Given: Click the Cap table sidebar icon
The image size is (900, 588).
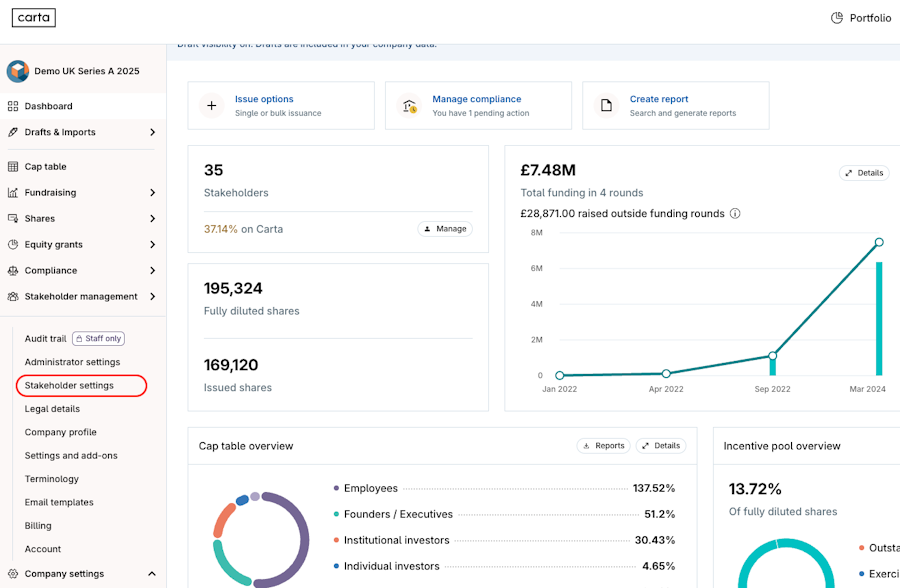Looking at the screenshot, I should tap(13, 167).
